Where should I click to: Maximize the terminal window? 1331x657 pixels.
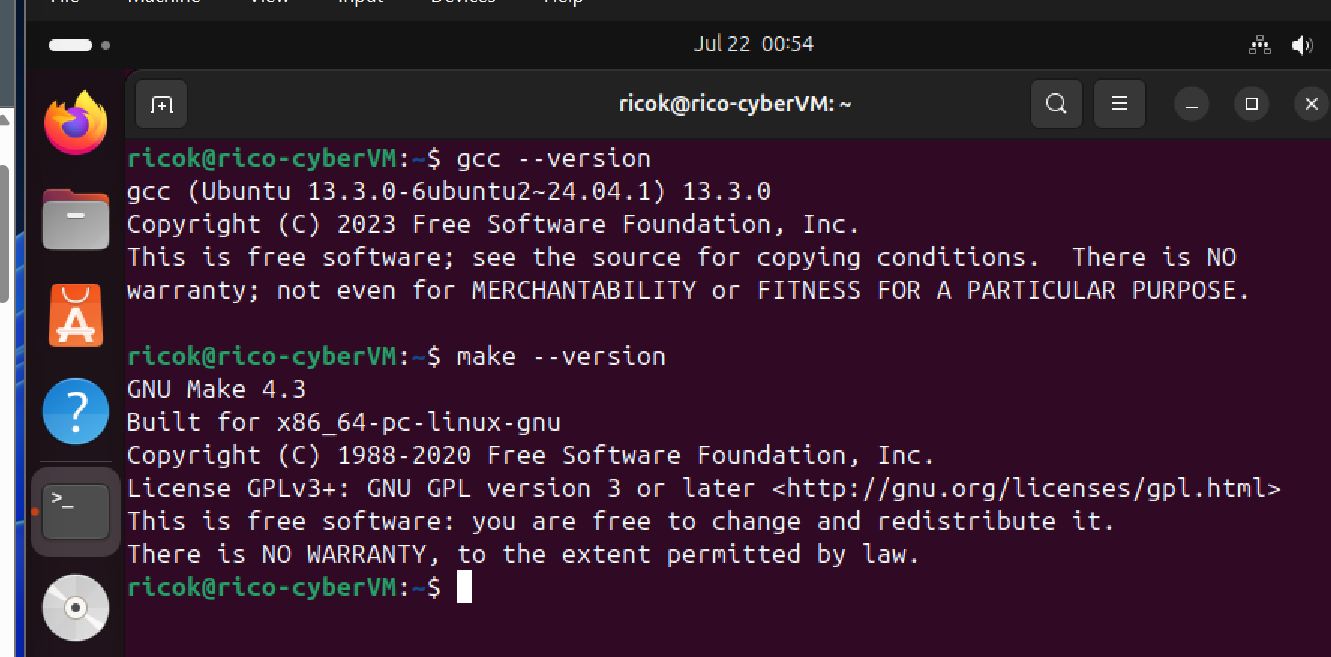pos(1251,104)
